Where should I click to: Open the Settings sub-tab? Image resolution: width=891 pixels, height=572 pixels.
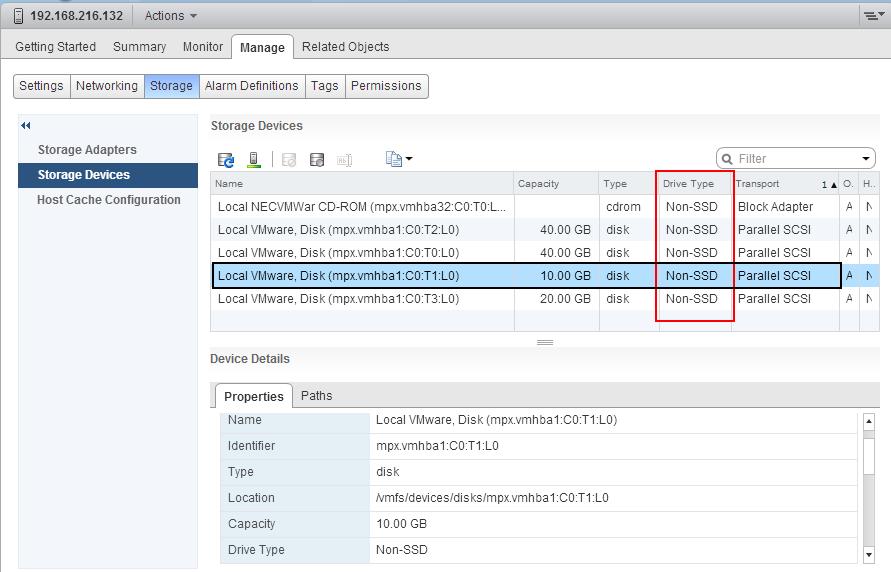click(x=41, y=86)
